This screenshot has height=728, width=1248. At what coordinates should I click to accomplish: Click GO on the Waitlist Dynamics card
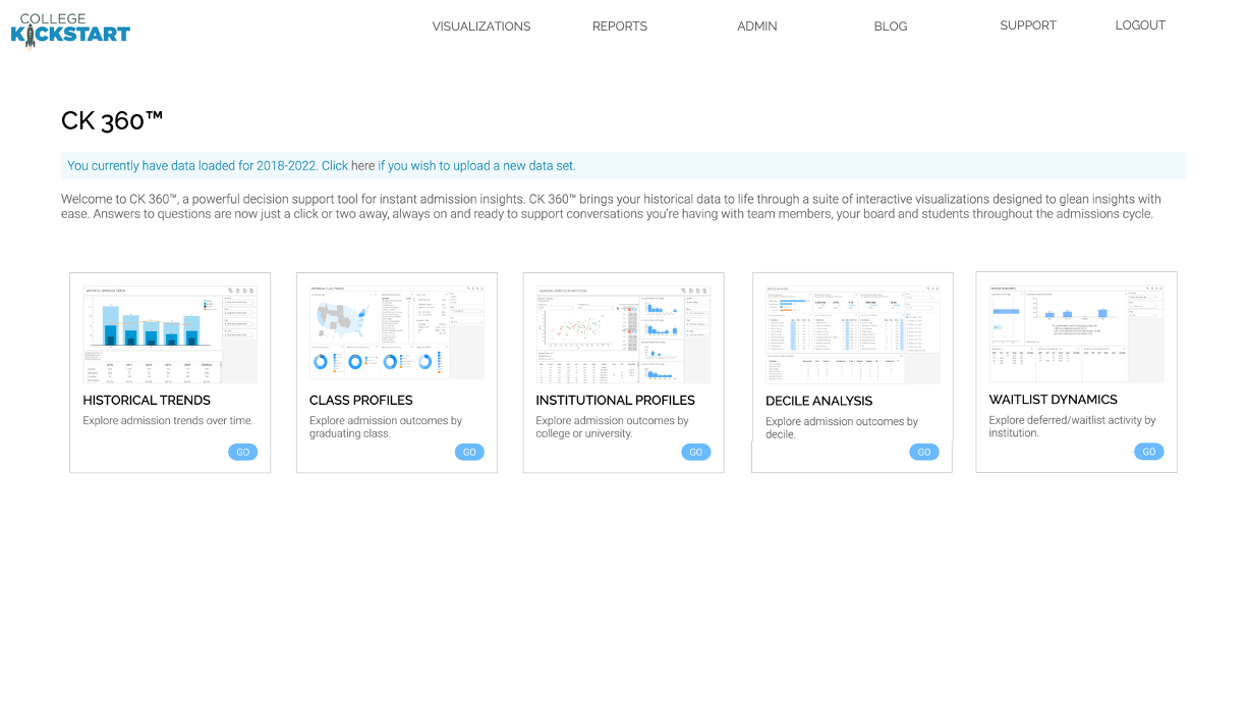[1149, 452]
